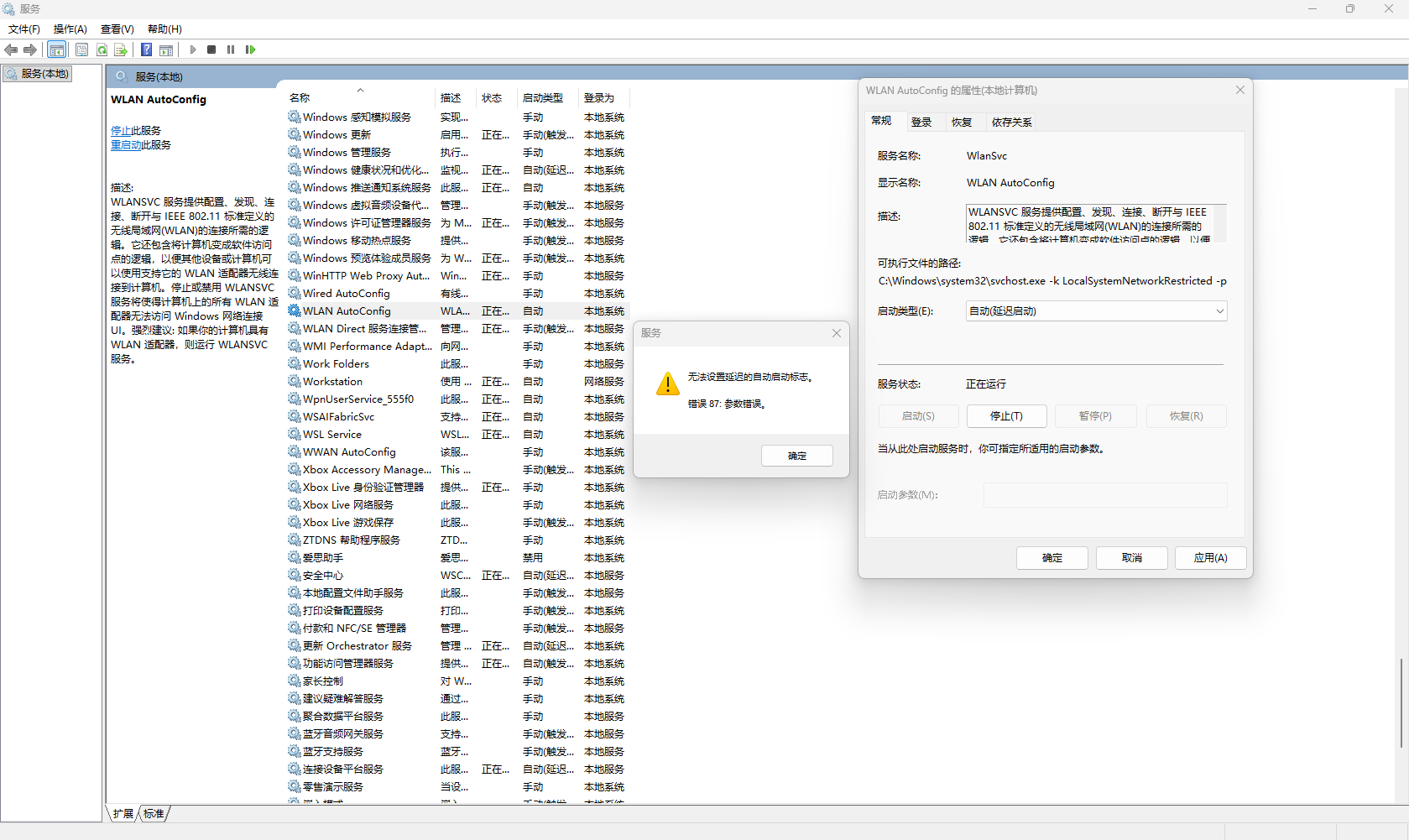The width and height of the screenshot is (1409, 840).
Task: Toggle the show/hide console tree icon
Action: click(x=56, y=50)
